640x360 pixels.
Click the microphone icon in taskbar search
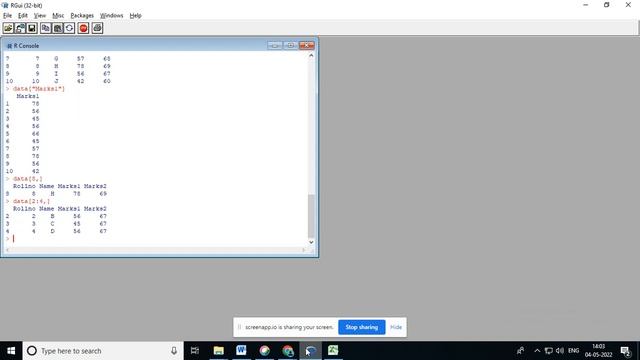coord(174,351)
